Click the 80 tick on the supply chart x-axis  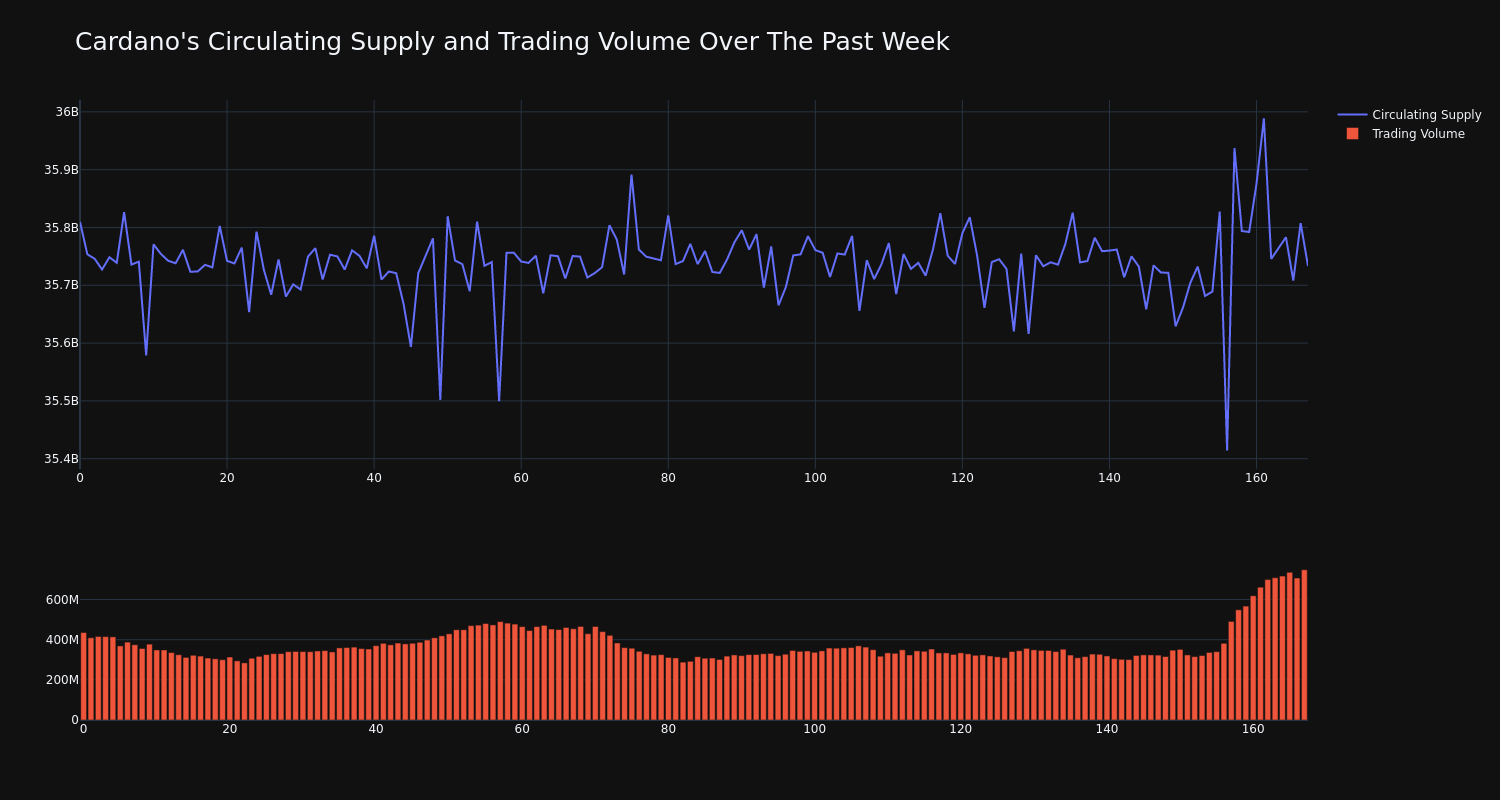pos(668,478)
